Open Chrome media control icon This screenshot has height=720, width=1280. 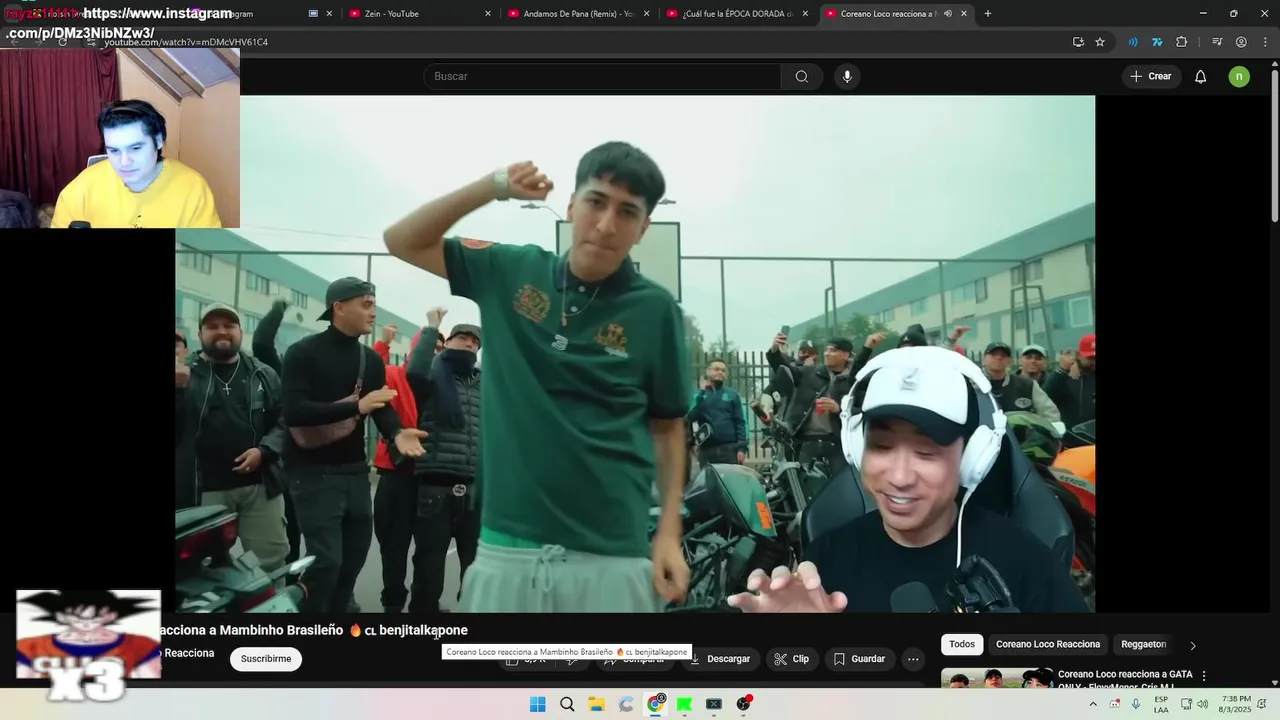click(1217, 42)
